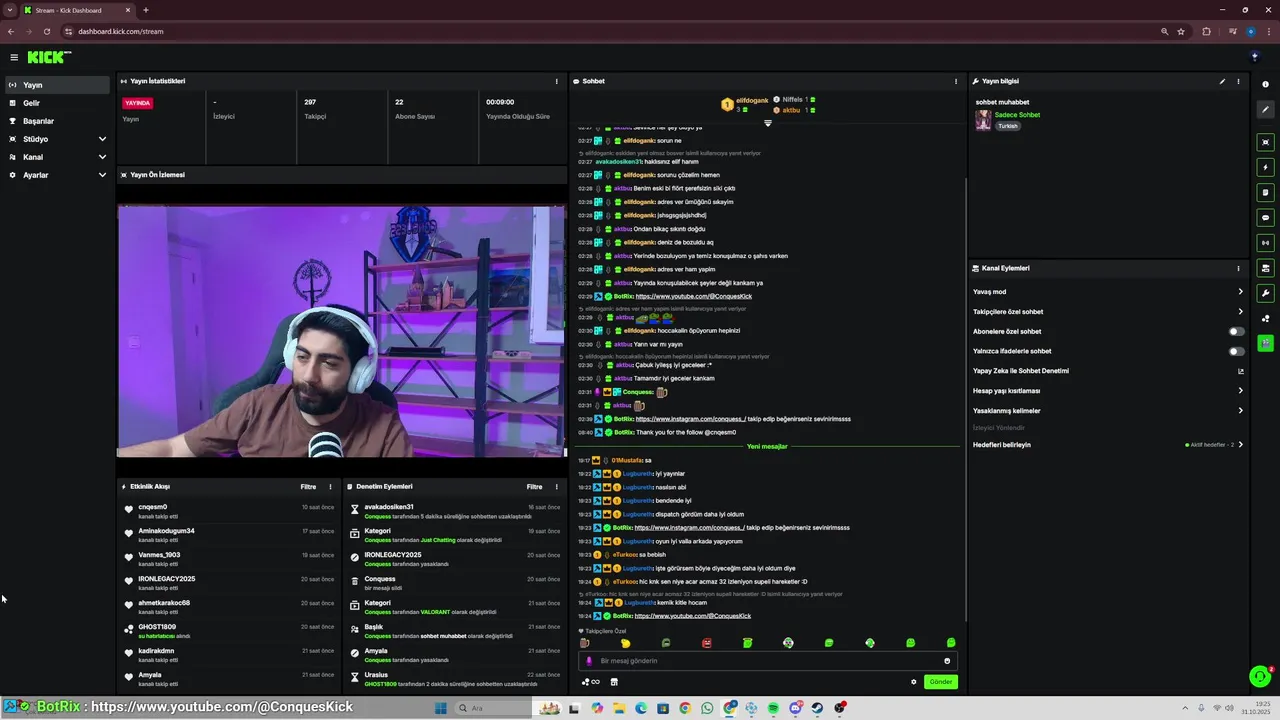Click the channel points icon below chat

click(x=590, y=682)
